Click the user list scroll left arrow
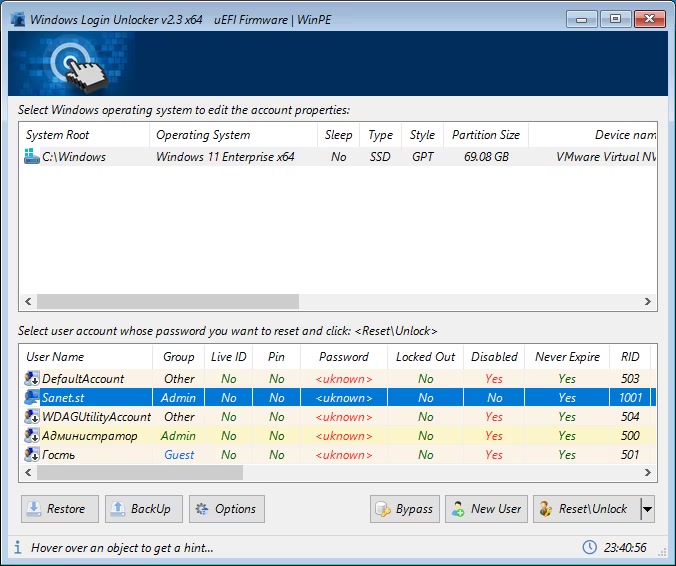Screen dimensions: 676x566 coord(28,472)
